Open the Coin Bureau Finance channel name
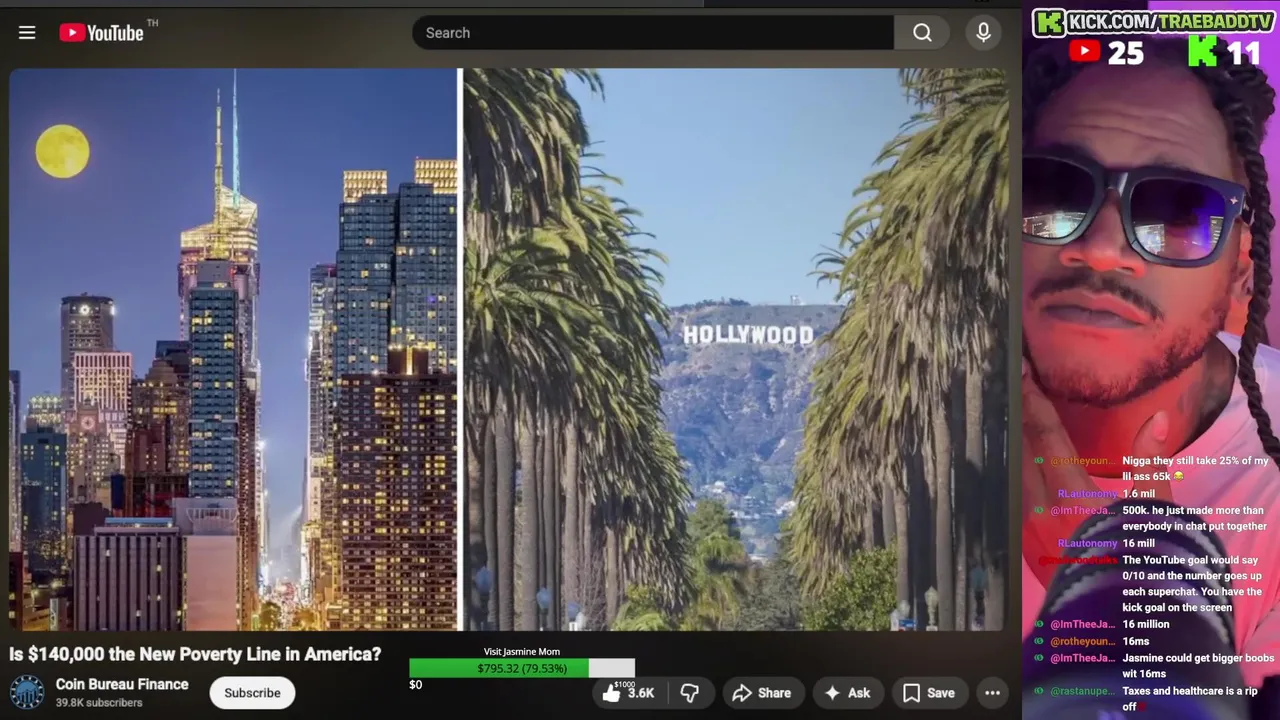This screenshot has height=720, width=1280. coord(122,684)
